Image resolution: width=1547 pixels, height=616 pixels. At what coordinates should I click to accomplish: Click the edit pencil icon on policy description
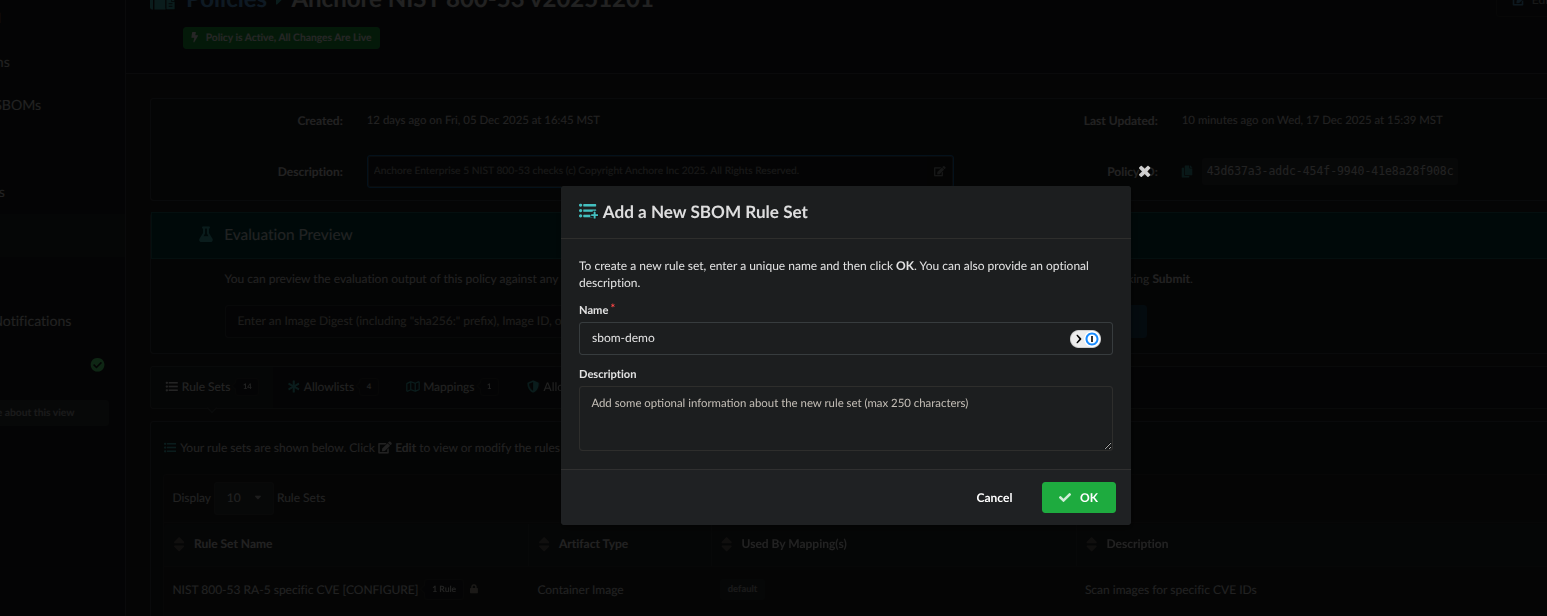pos(939,172)
